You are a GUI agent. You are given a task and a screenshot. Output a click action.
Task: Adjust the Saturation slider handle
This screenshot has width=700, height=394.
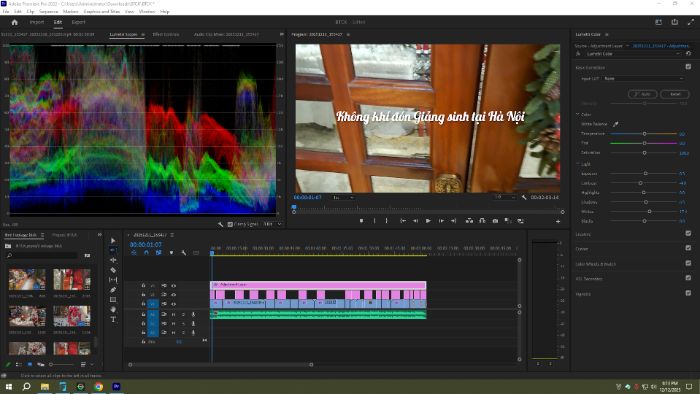[644, 153]
